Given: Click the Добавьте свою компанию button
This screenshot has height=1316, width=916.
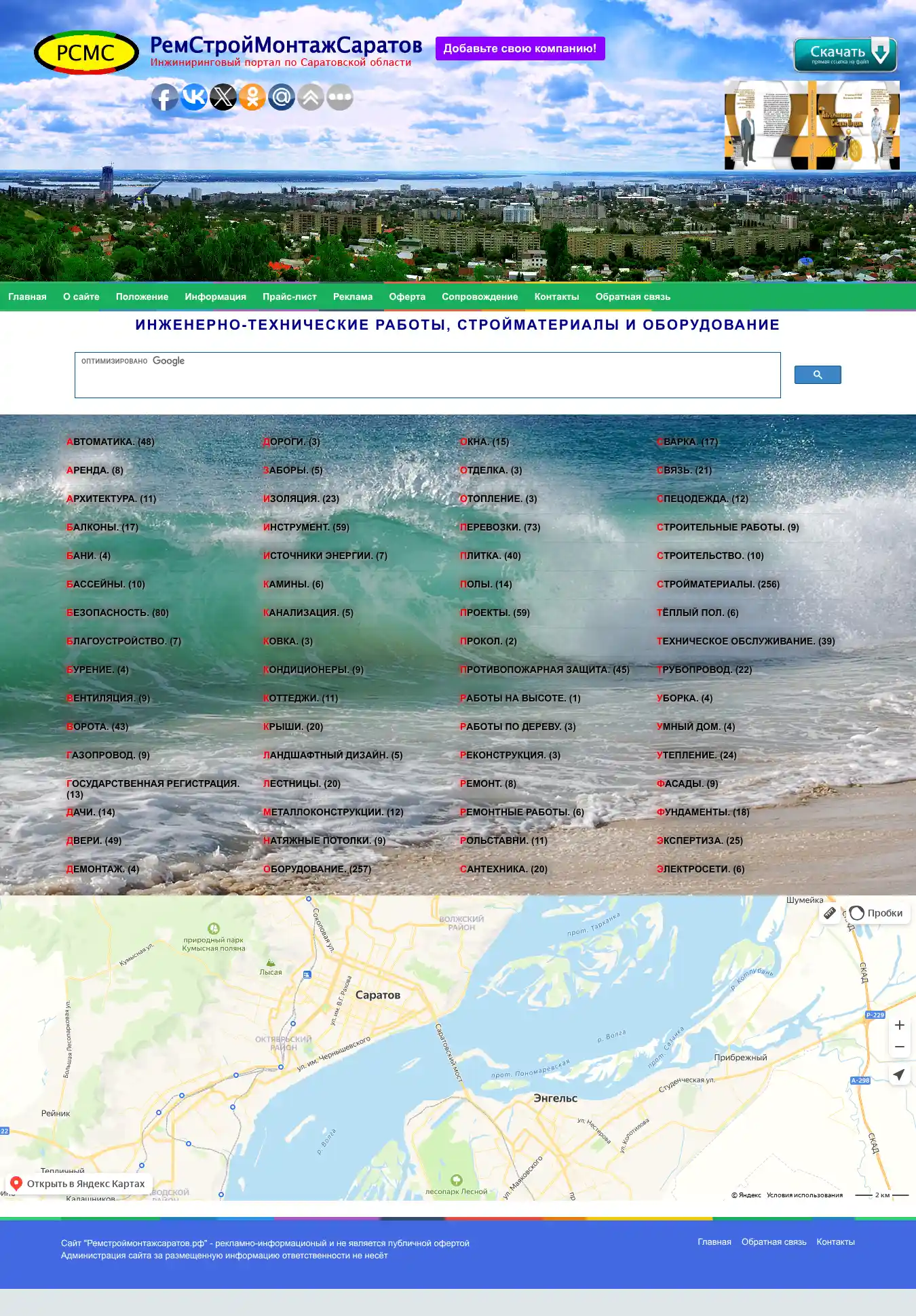Looking at the screenshot, I should point(520,49).
